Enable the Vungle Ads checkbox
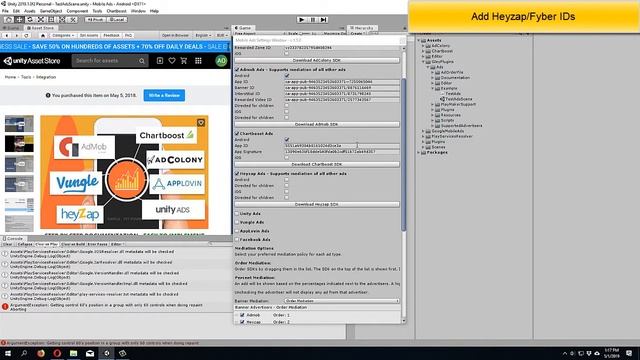 (237, 222)
